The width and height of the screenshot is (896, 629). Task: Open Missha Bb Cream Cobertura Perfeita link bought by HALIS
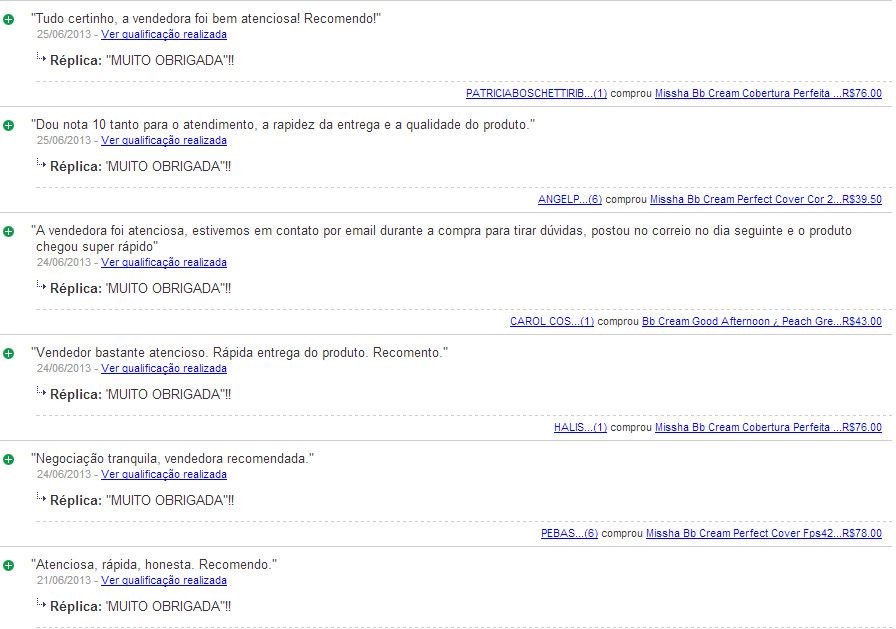(x=768, y=427)
